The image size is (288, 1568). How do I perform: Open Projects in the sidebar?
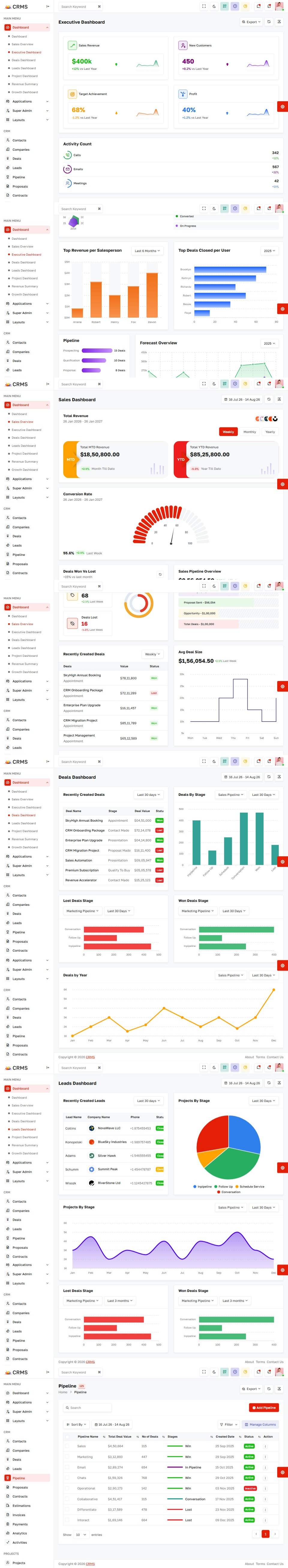coord(19,1563)
